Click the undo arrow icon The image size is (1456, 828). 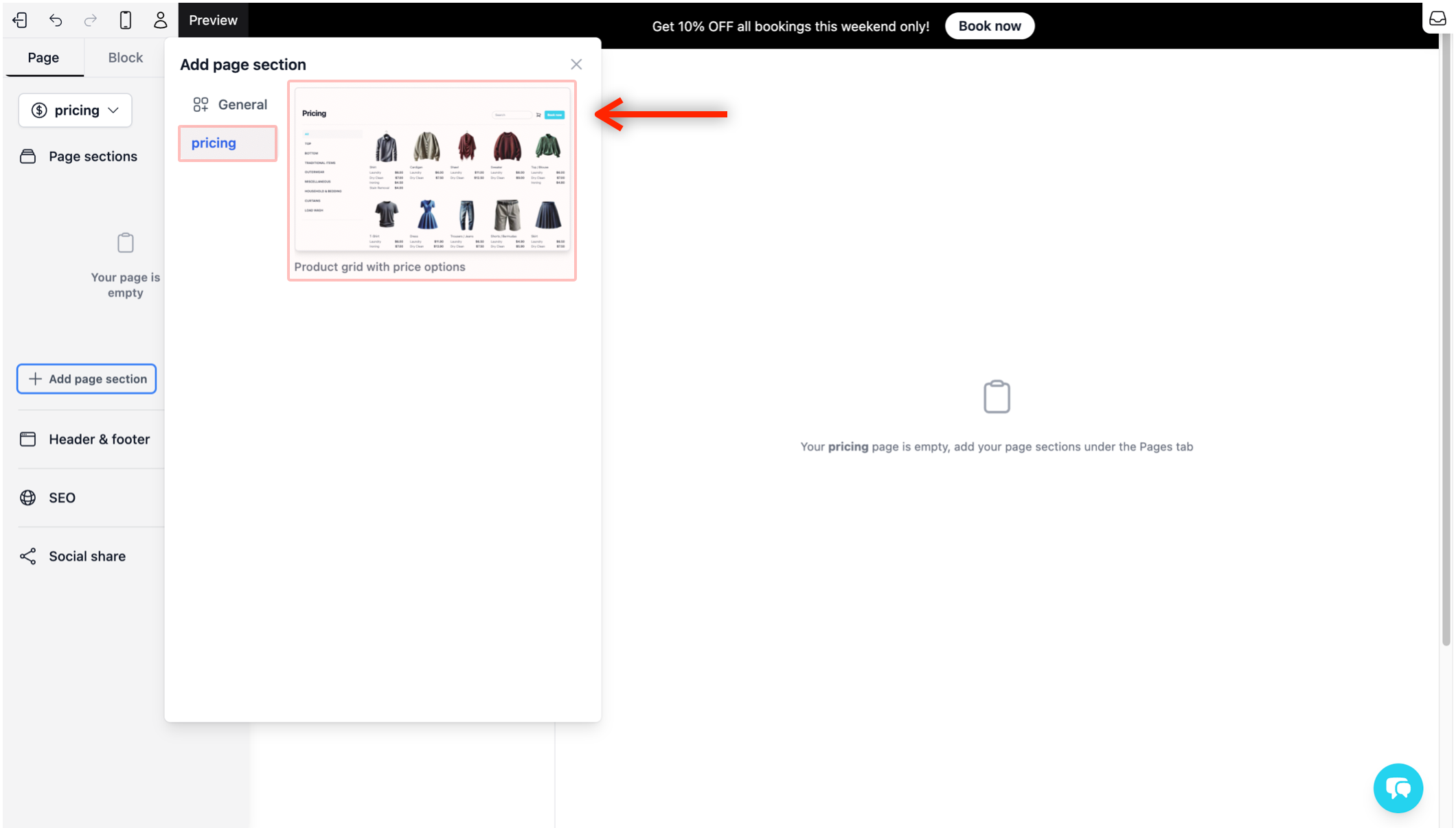coord(56,20)
